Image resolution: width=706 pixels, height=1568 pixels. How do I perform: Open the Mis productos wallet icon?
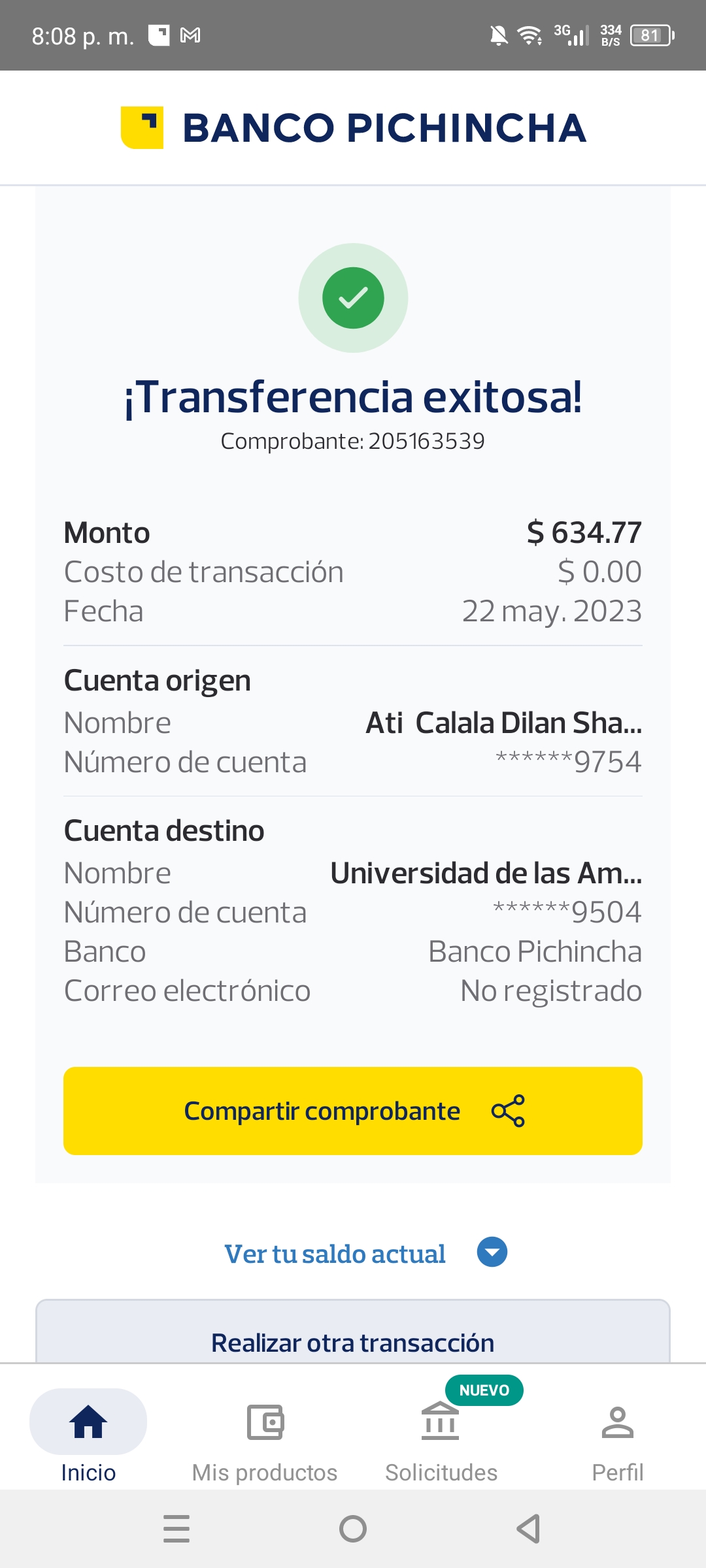(x=265, y=1422)
